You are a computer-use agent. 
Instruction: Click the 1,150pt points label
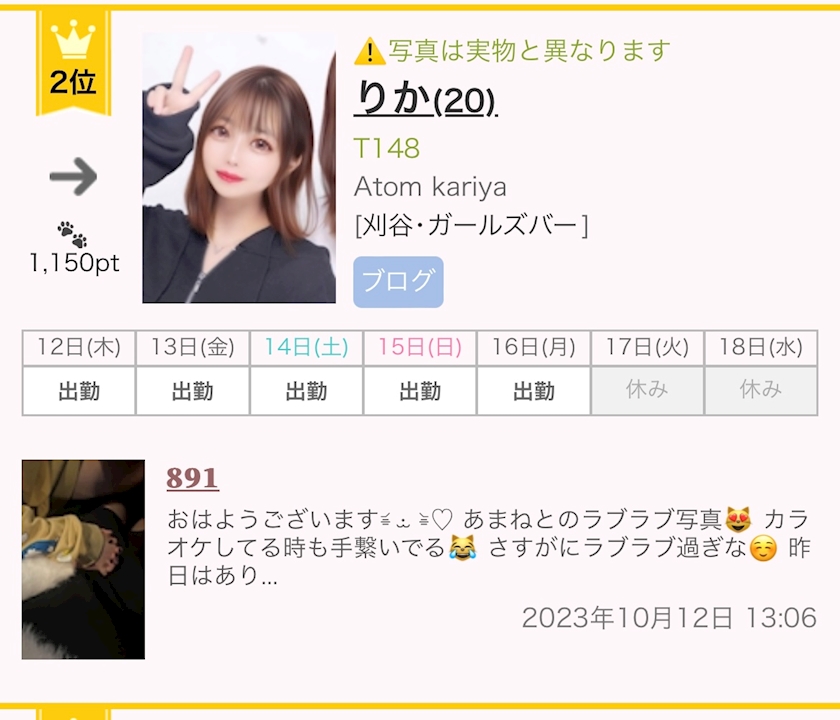[74, 263]
